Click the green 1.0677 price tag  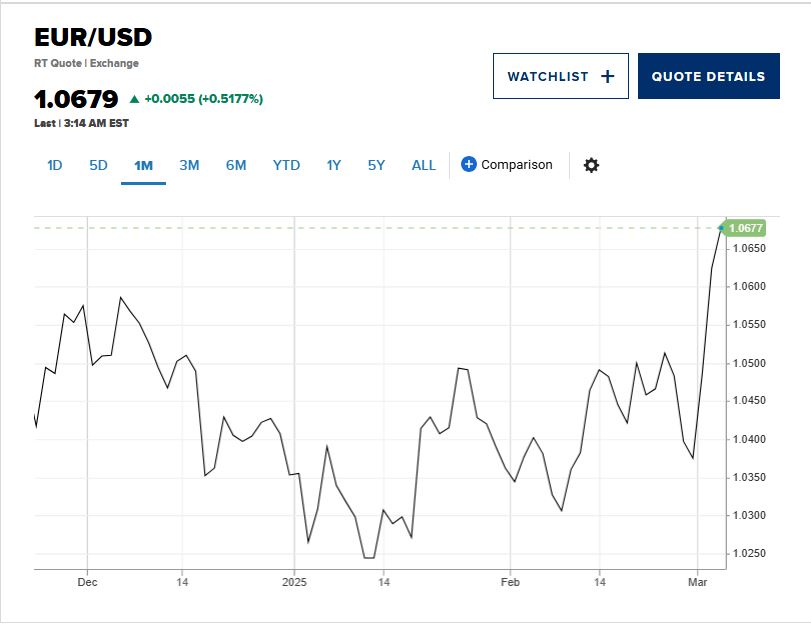(x=746, y=228)
